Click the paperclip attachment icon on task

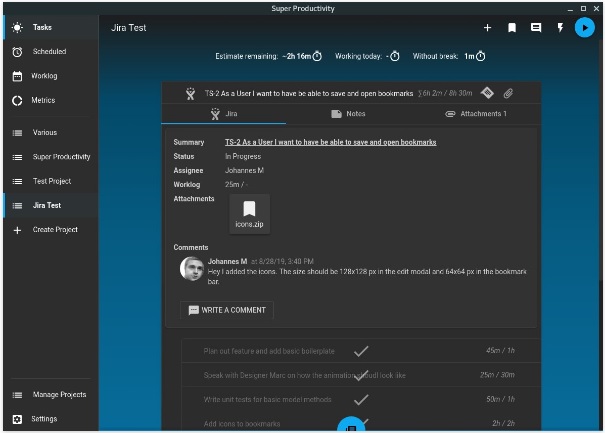[x=509, y=93]
